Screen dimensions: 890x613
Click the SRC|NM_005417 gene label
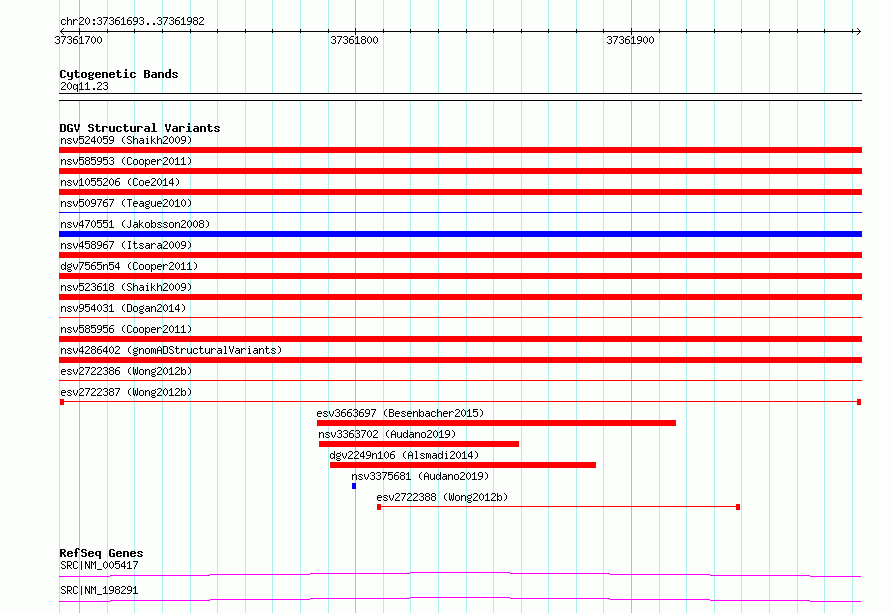coord(99,565)
